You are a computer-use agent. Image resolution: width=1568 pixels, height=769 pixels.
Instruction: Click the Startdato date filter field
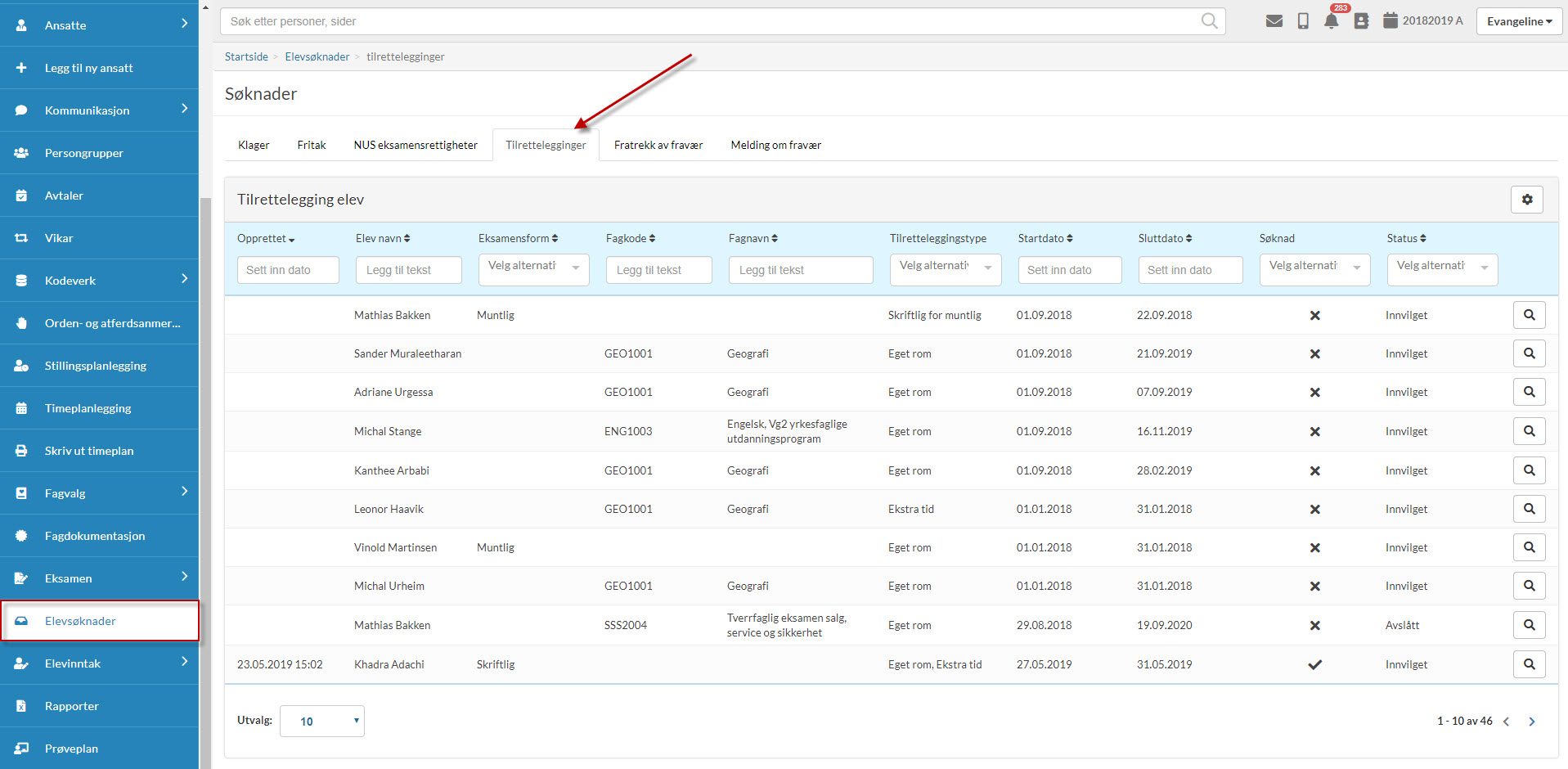click(1070, 270)
